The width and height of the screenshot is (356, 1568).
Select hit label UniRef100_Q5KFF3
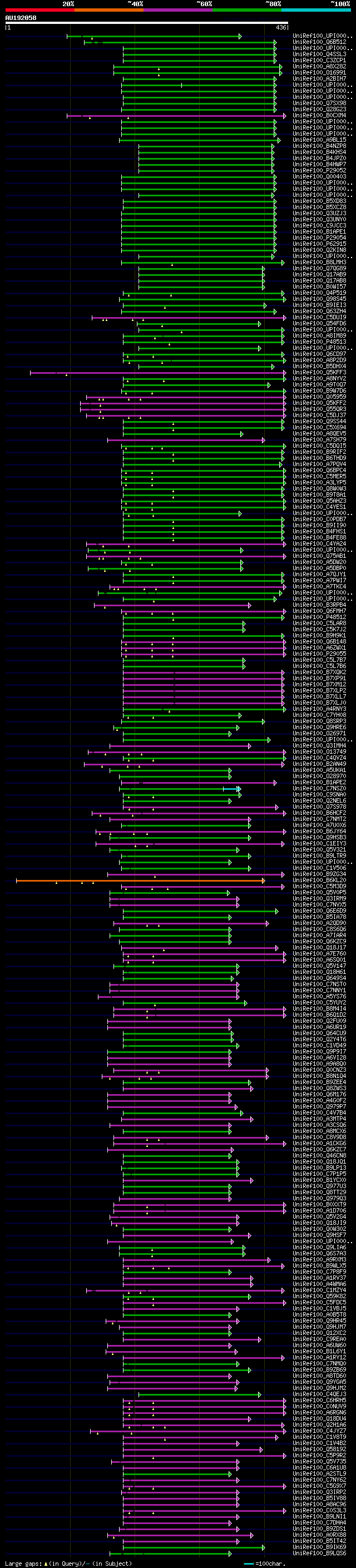tap(319, 373)
